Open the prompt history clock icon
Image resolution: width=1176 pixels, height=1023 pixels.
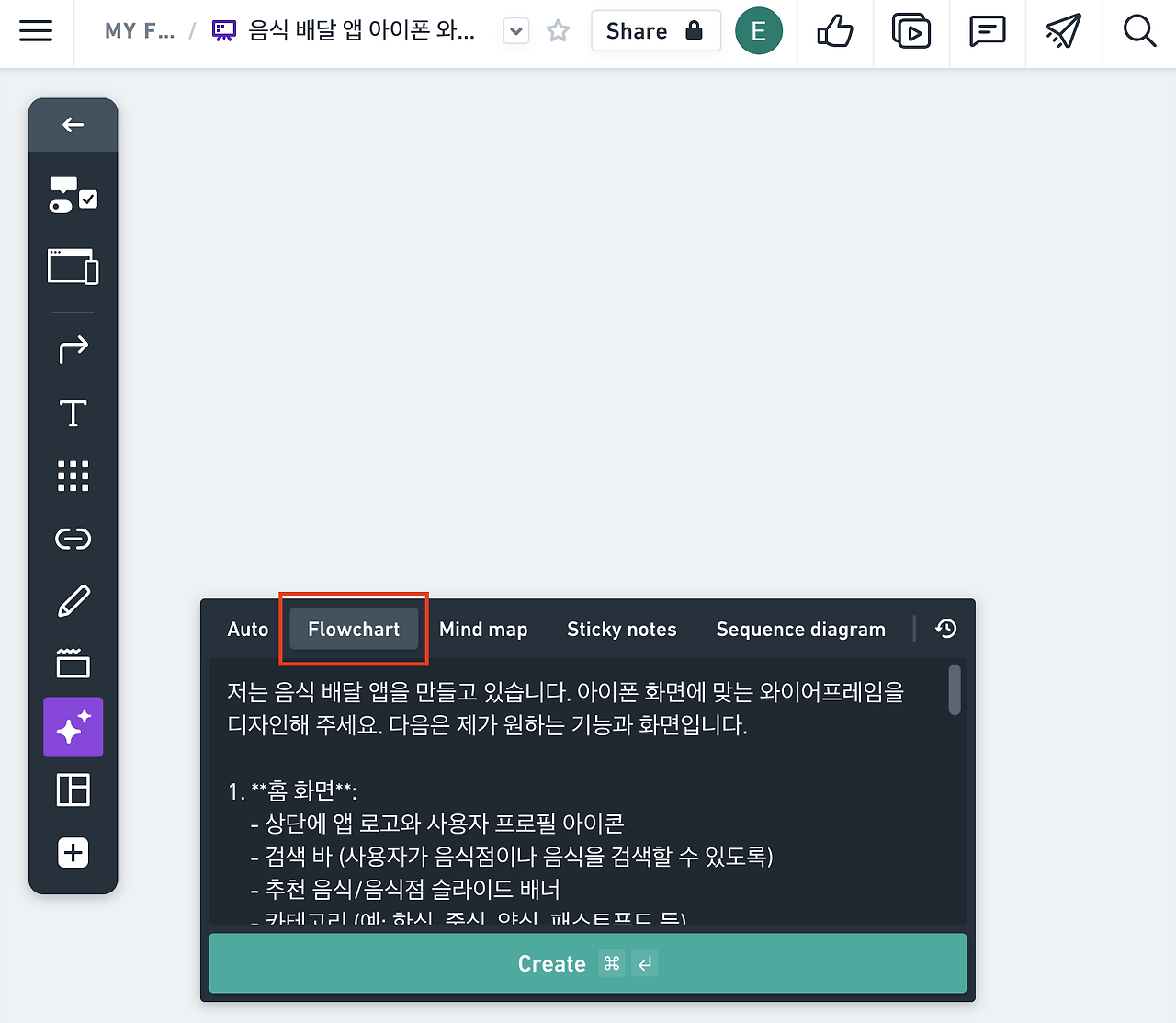pyautogui.click(x=945, y=629)
